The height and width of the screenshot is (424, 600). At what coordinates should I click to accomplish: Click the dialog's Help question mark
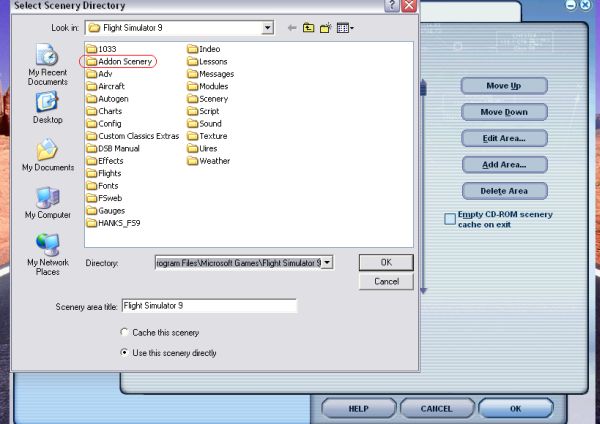(390, 6)
